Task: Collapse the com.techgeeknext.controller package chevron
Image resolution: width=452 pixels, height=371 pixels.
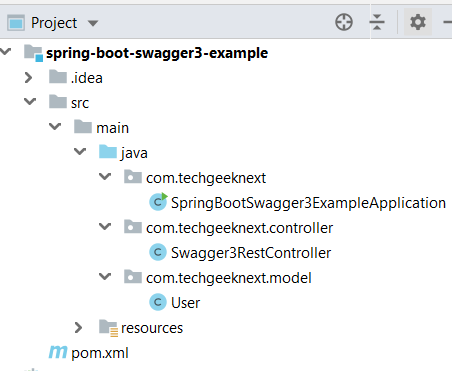Action: coord(105,226)
